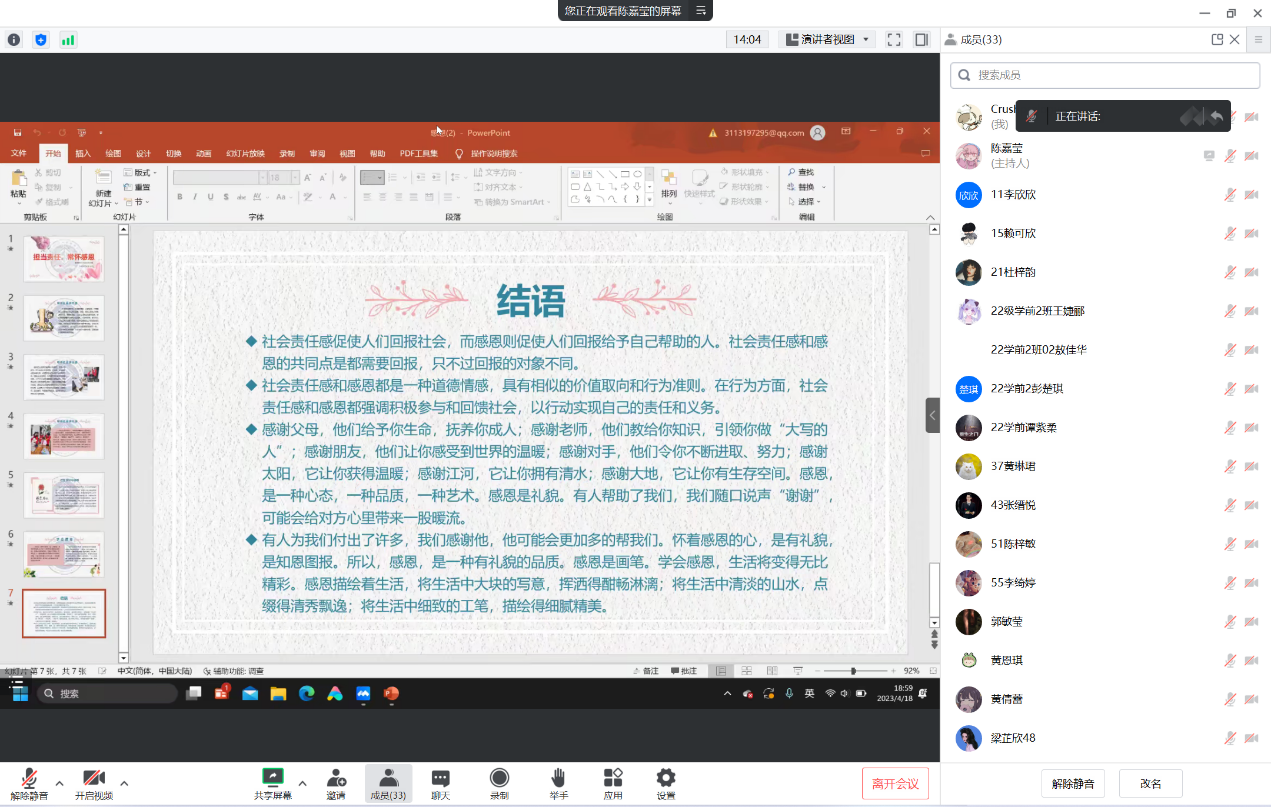This screenshot has width=1271, height=807.
Task: Turn on camera with 开启视频
Action: pos(94,779)
